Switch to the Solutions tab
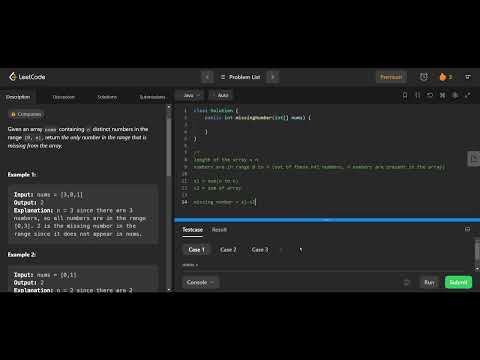480x360 pixels. coord(107,97)
